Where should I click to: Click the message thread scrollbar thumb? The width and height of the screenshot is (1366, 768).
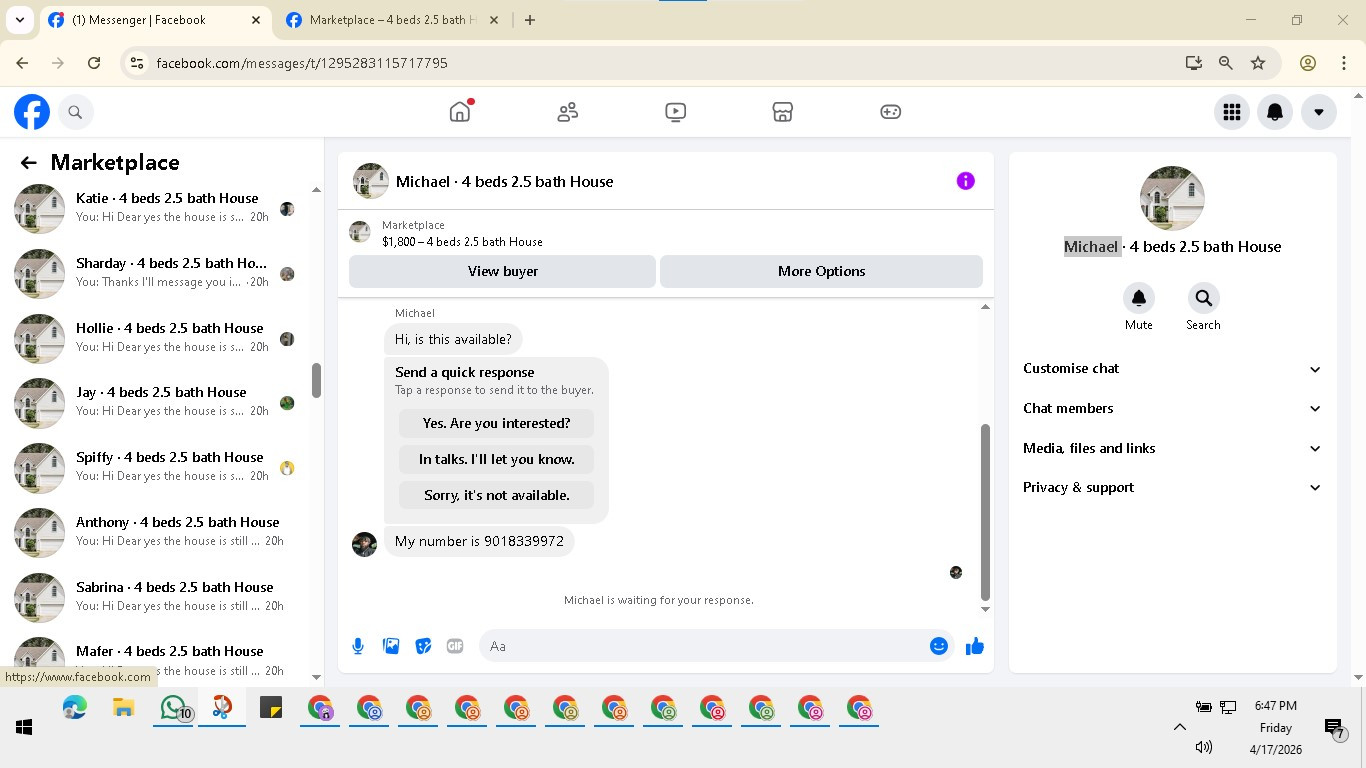[985, 511]
